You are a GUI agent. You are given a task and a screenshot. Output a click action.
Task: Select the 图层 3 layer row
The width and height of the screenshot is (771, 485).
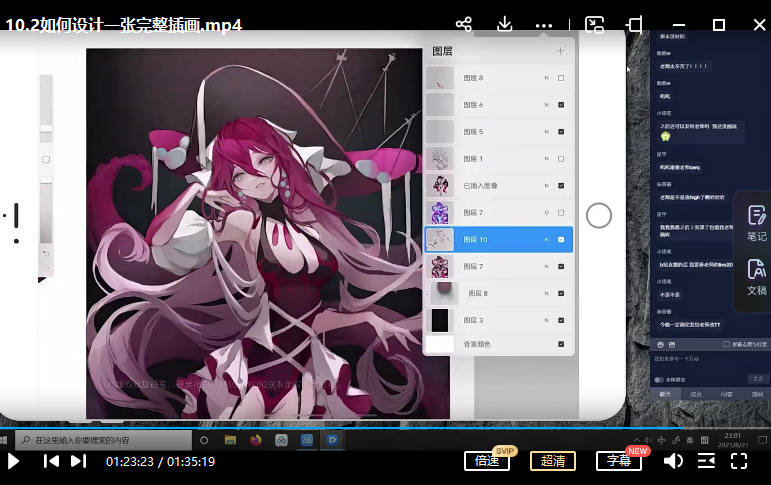500,320
